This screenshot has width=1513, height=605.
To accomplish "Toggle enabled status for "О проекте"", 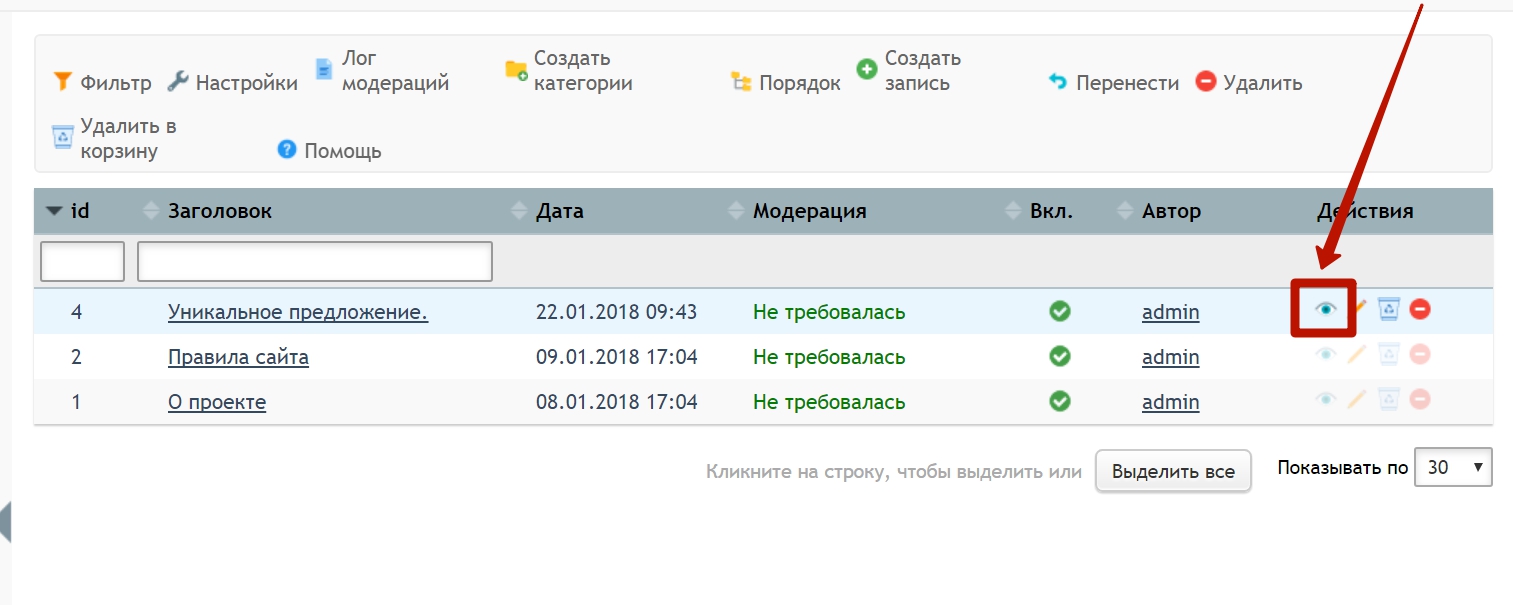I will point(1060,401).
